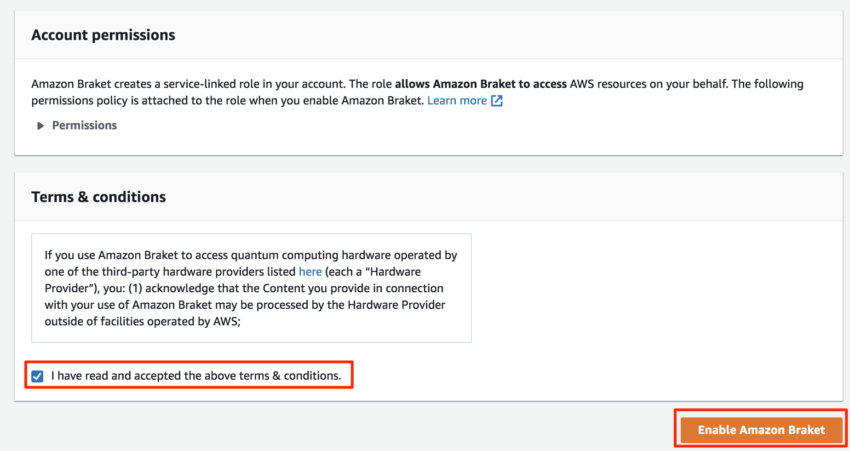850x451 pixels.
Task: Open the "here" hardware providers link
Action: coord(310,272)
